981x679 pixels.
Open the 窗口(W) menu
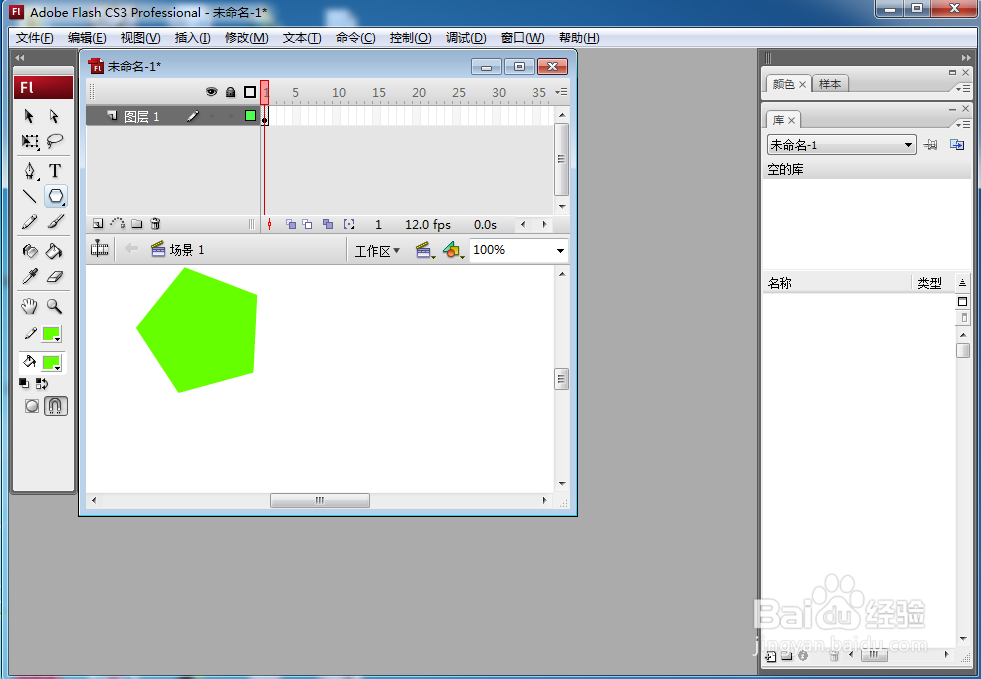point(522,38)
